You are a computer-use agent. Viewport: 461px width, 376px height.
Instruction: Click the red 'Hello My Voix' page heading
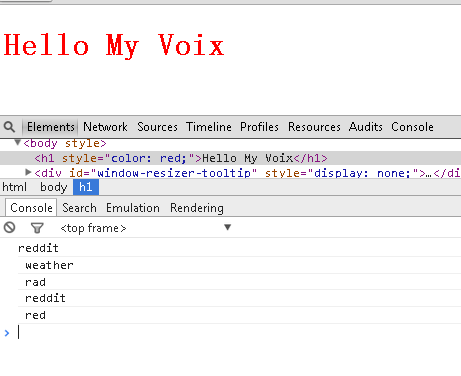point(114,46)
